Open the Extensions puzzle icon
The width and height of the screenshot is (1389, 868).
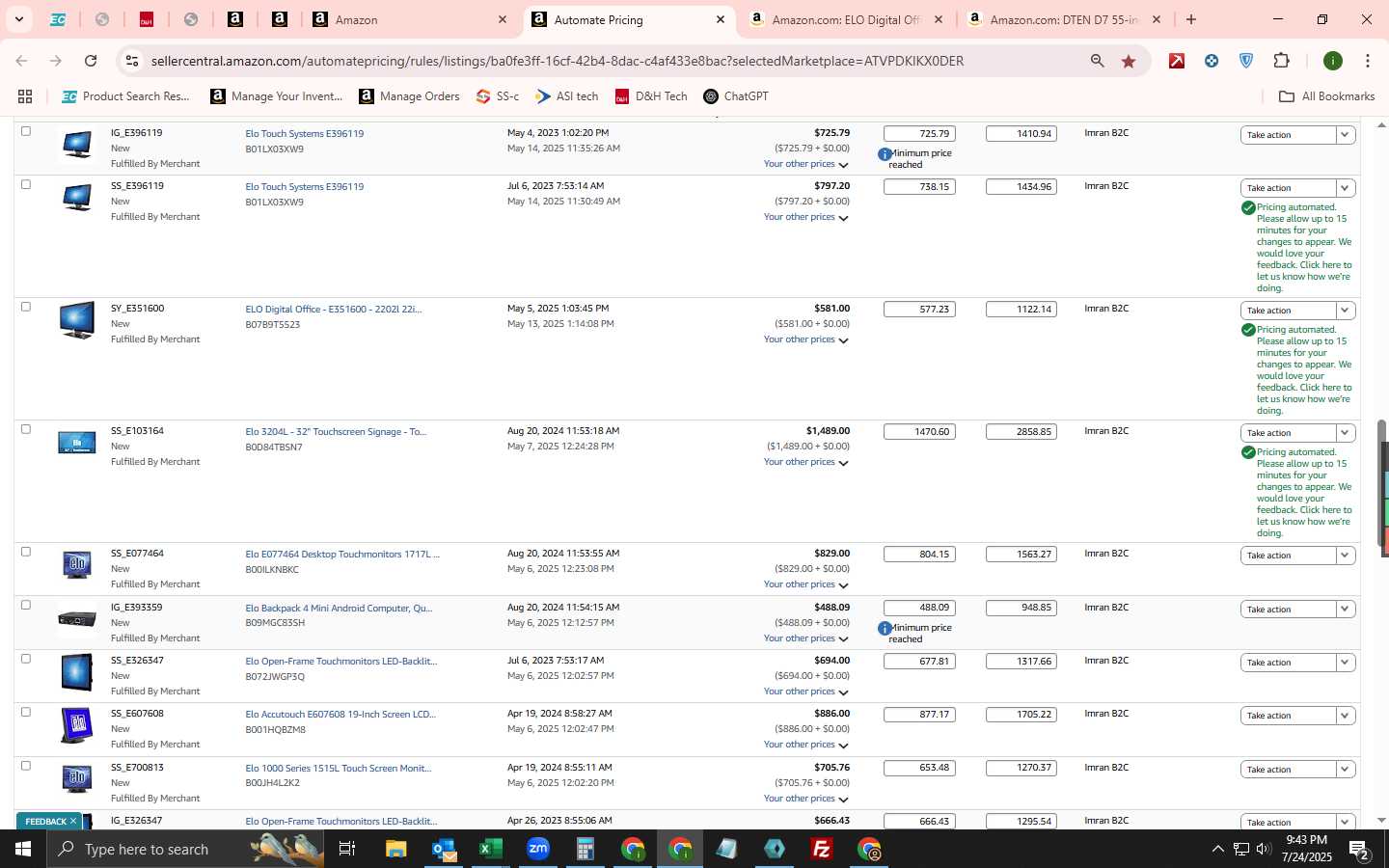1281,61
